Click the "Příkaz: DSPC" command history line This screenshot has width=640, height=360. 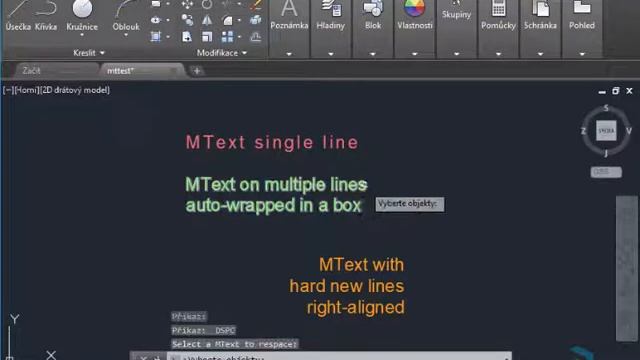coord(203,330)
